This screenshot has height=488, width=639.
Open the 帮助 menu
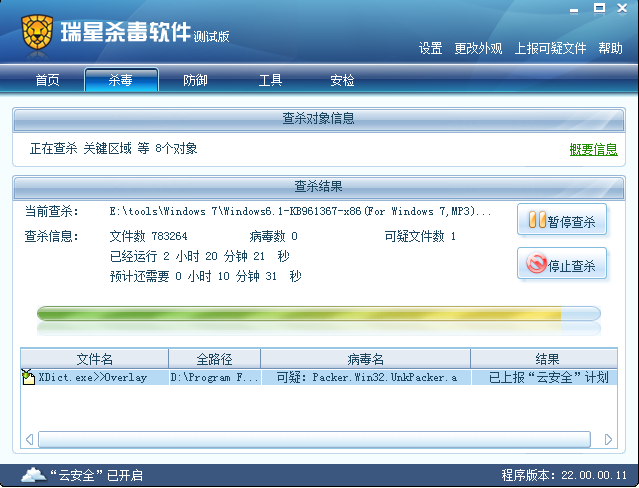(610, 49)
